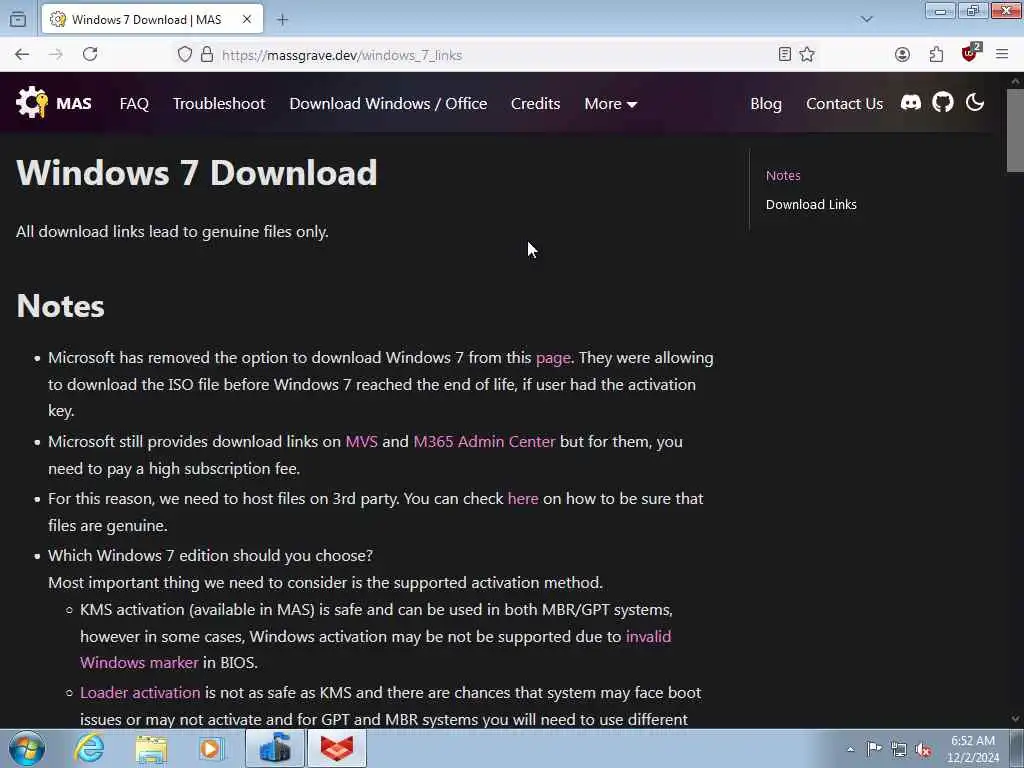This screenshot has width=1024, height=768.
Task: Bookmark this page with the star
Action: click(x=807, y=54)
